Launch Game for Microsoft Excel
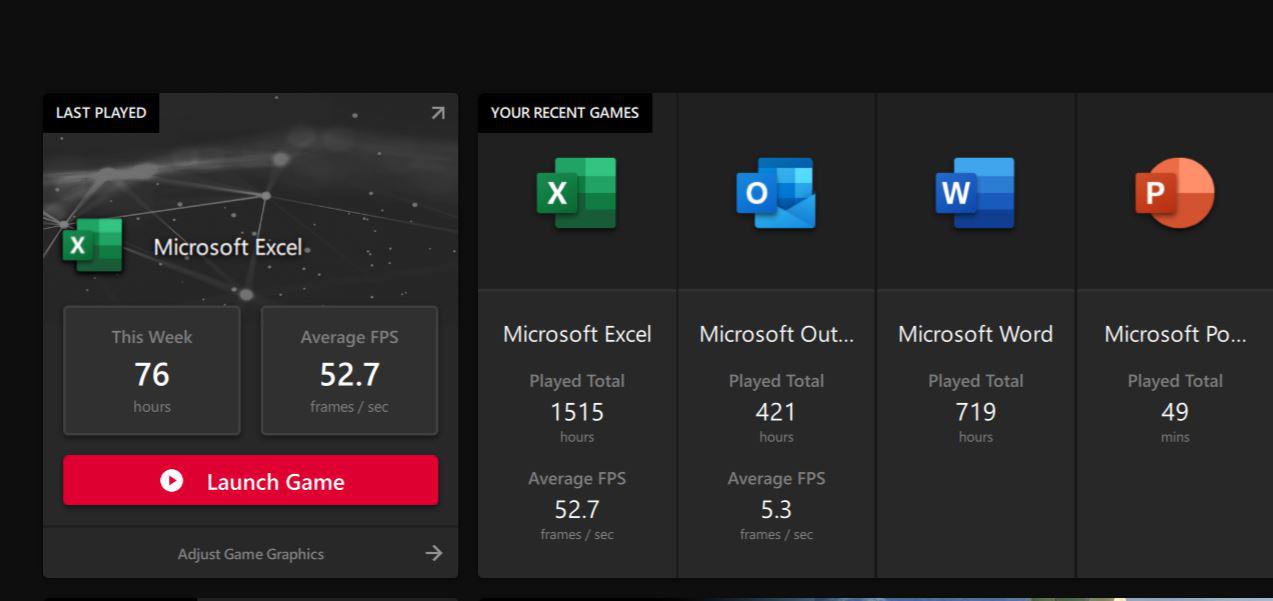This screenshot has height=601, width=1273. click(250, 481)
